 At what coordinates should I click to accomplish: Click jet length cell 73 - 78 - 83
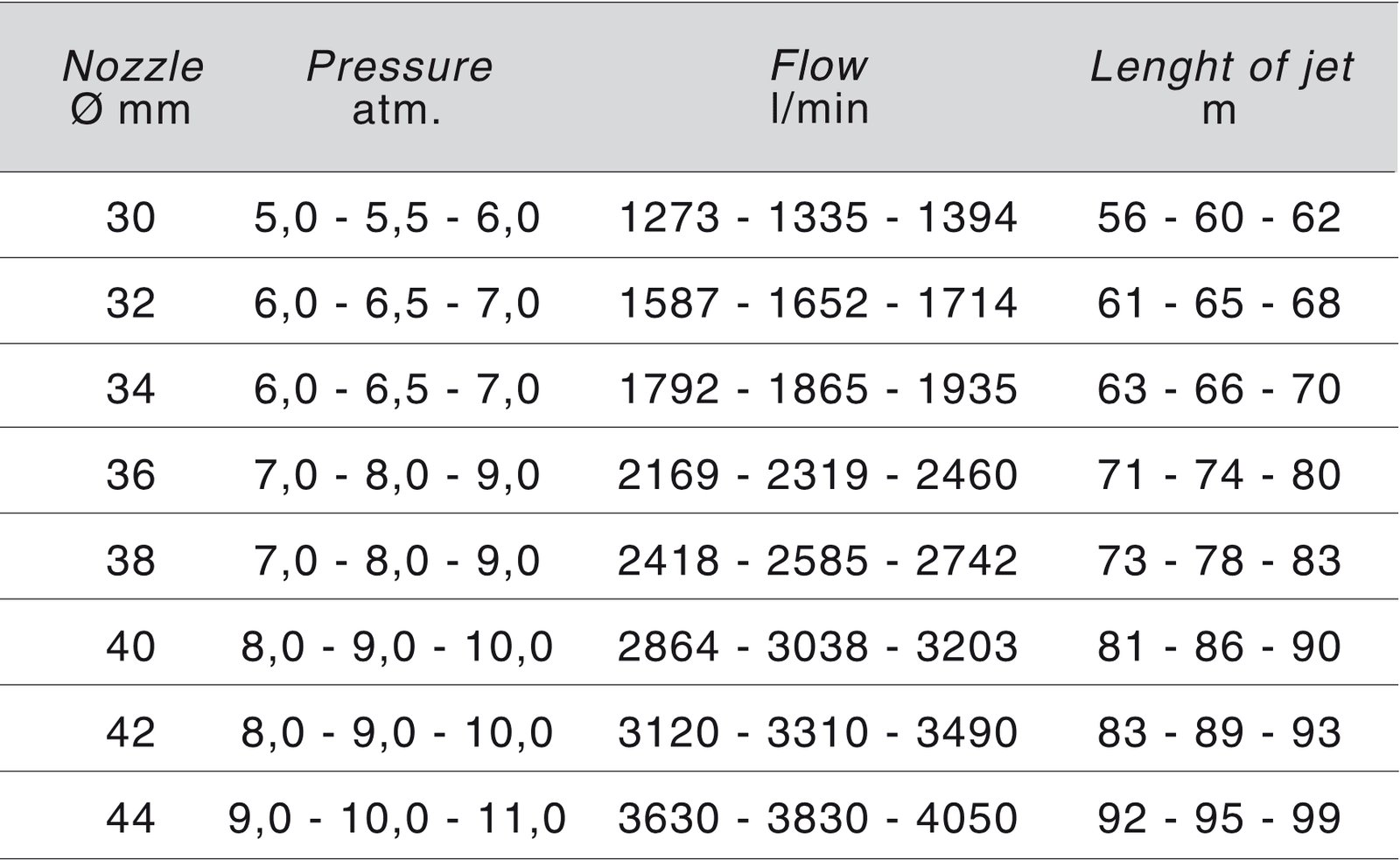tap(1219, 560)
